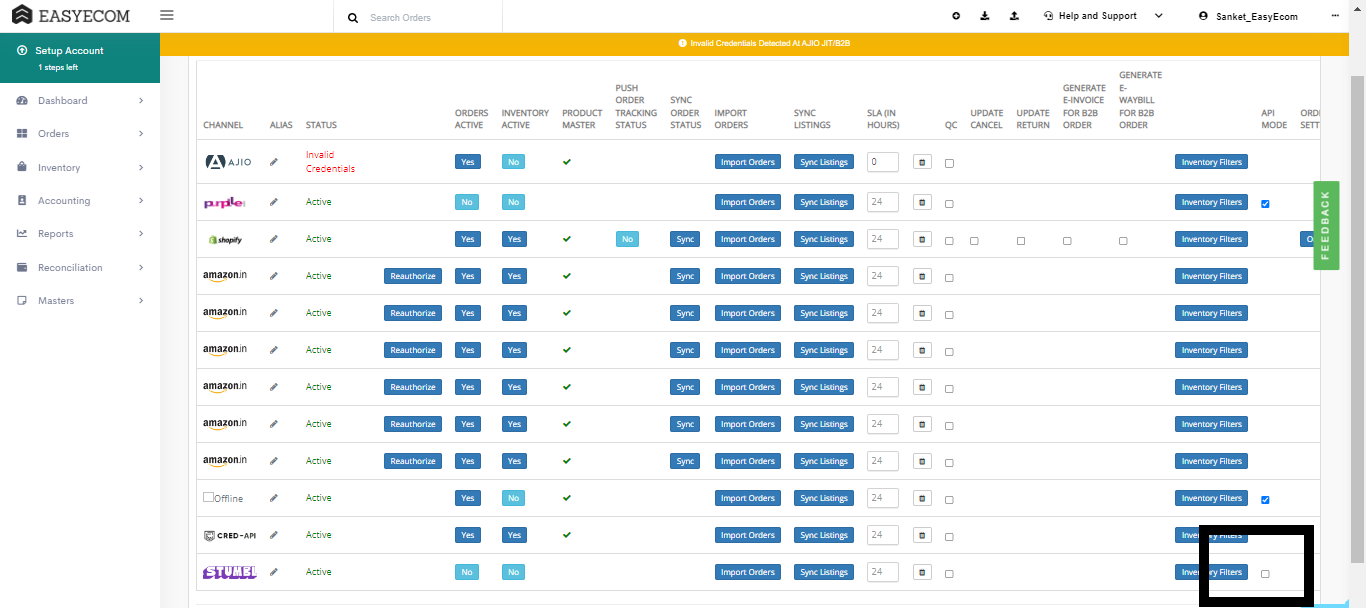Viewport: 1366px width, 608px height.
Task: Tick QC checkbox for Shopify
Action: click(x=949, y=241)
